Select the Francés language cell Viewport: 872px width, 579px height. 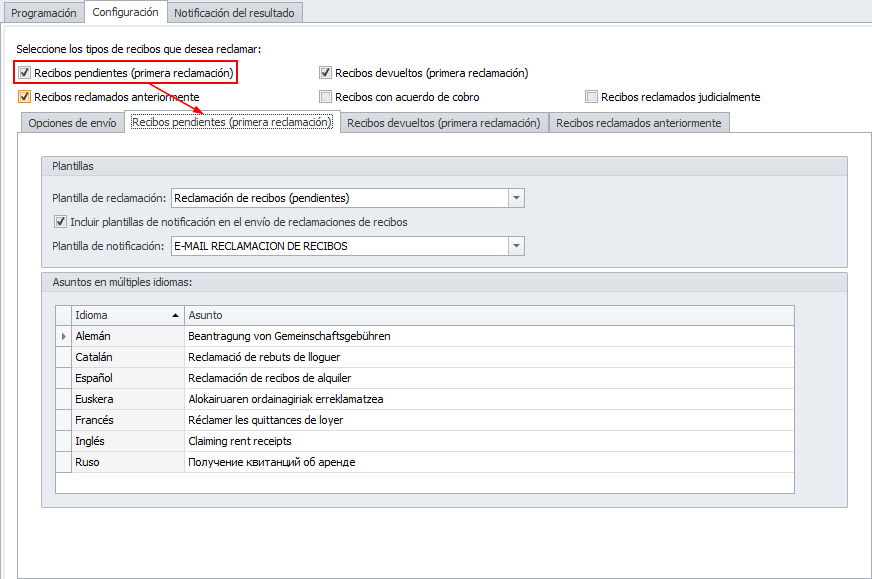128,420
